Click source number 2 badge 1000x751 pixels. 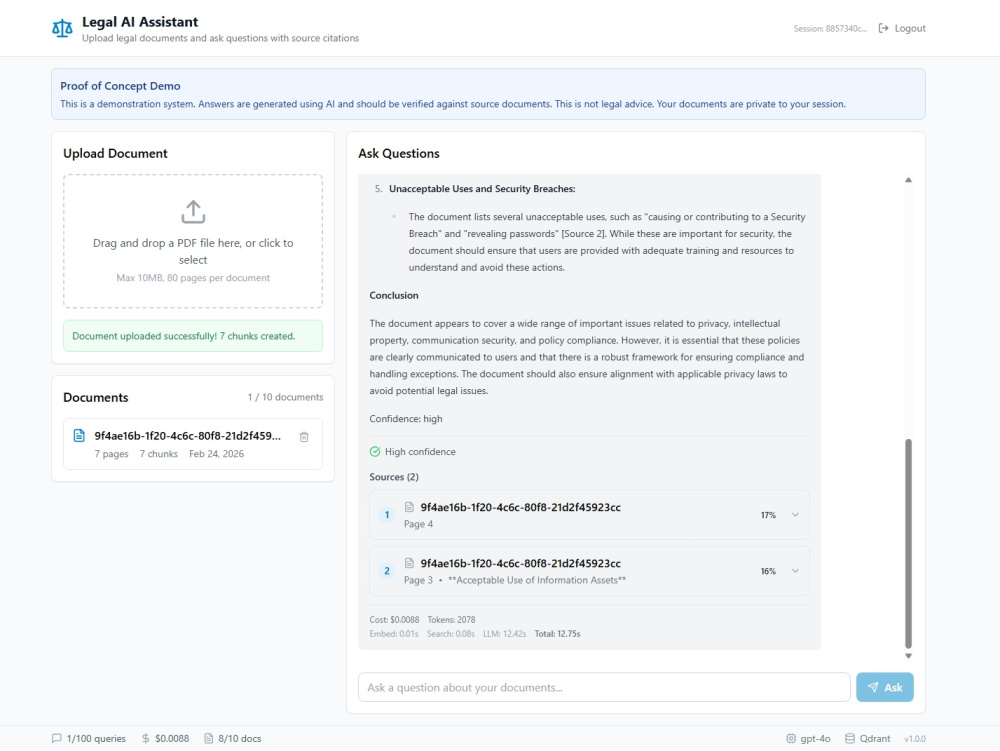tap(386, 571)
